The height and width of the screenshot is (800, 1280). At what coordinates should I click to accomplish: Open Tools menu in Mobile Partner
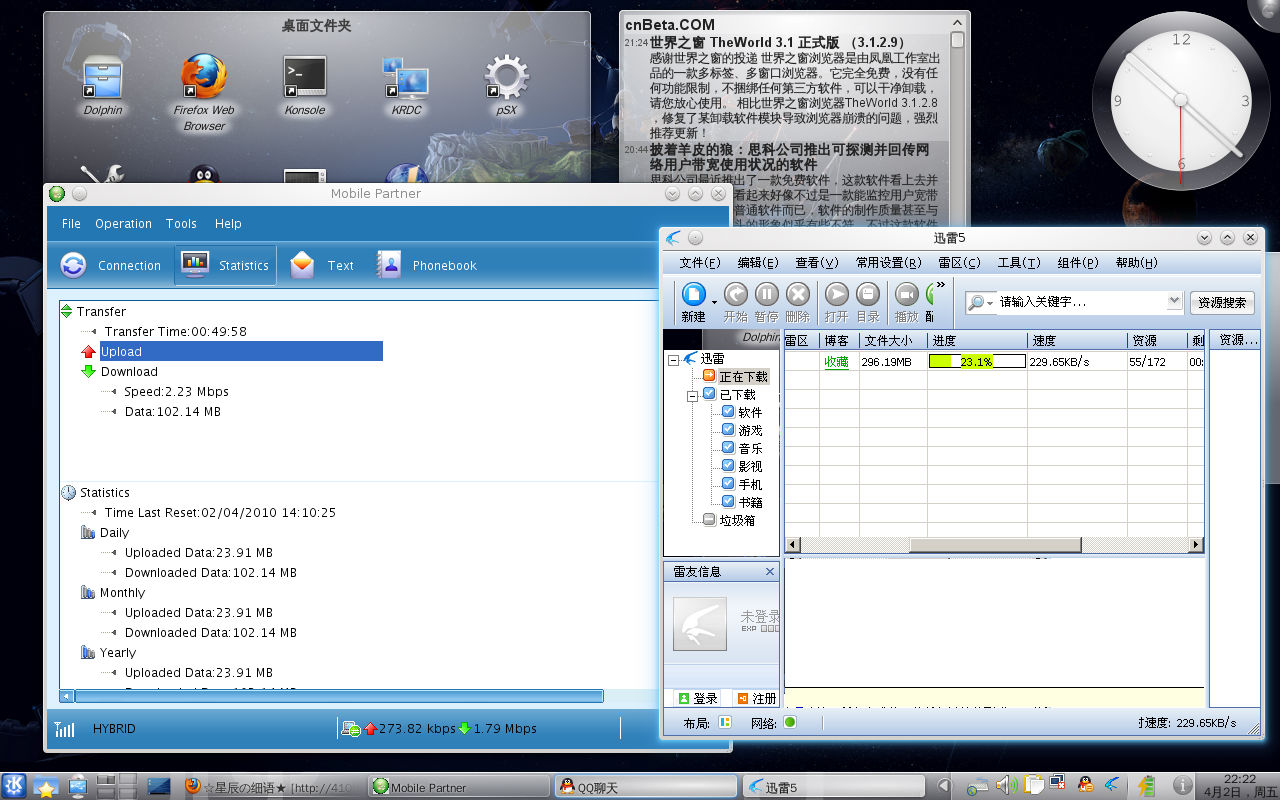[181, 223]
